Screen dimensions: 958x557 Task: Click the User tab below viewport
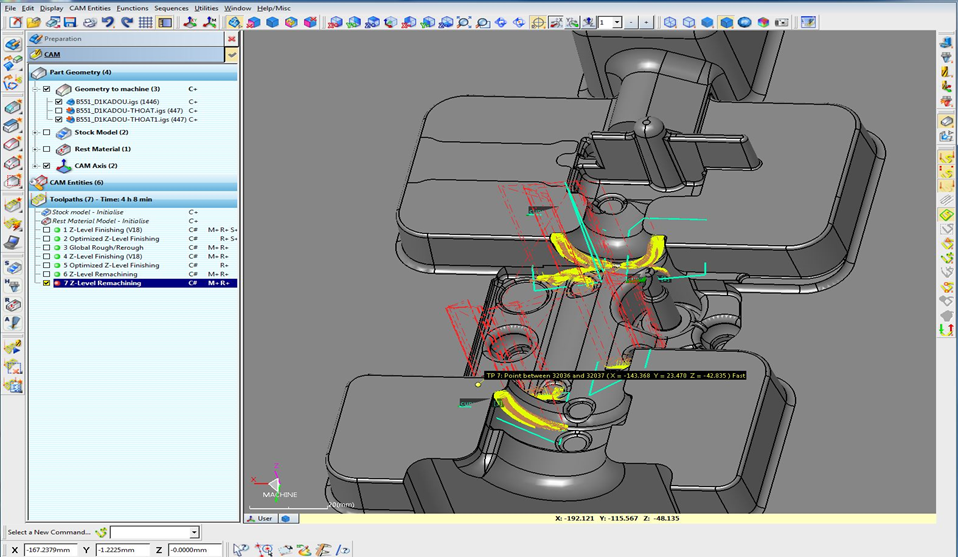[x=260, y=519]
